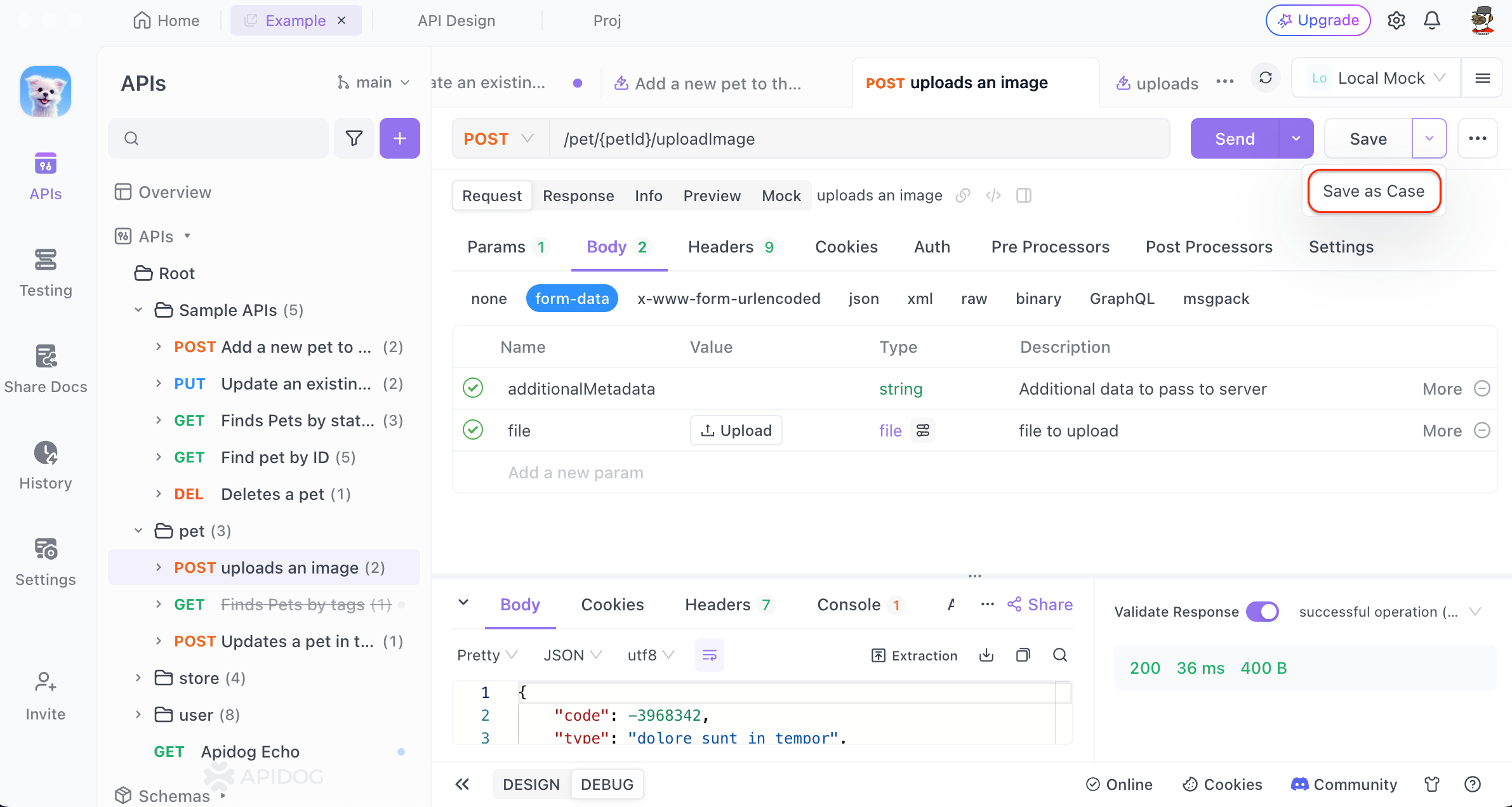Open the main branch dropdown
Screen dimensions: 1512x807
(x=374, y=82)
